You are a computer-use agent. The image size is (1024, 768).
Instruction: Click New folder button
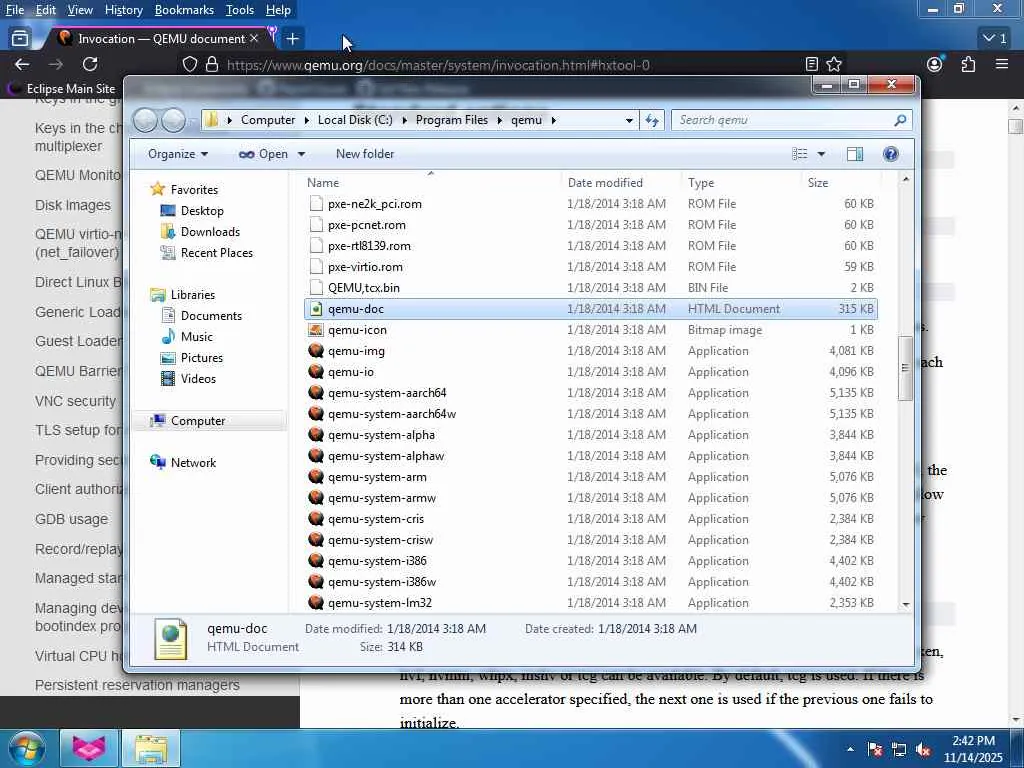(365, 154)
